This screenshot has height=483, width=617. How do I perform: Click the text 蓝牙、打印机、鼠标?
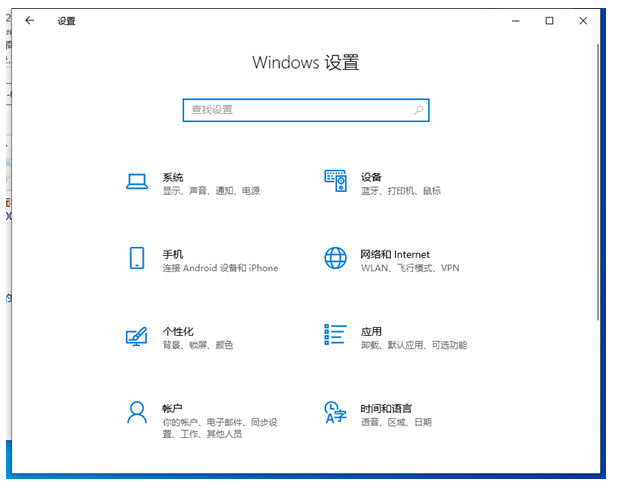pos(401,191)
